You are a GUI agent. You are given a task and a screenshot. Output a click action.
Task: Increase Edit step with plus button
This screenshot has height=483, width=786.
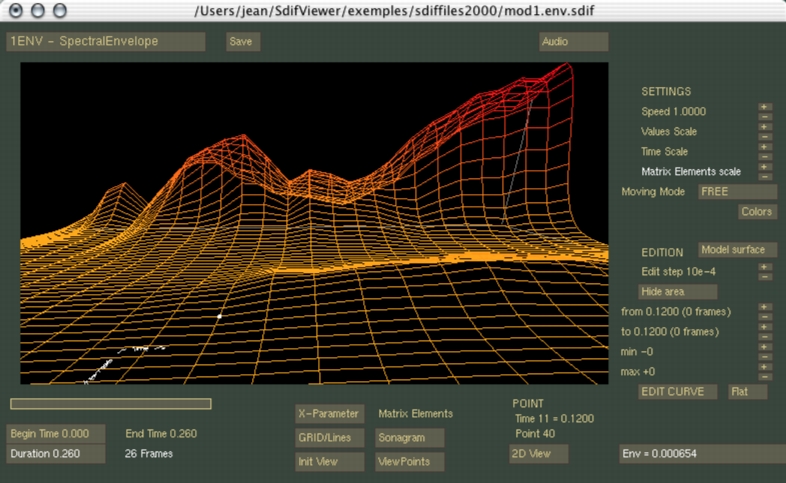[x=764, y=266]
